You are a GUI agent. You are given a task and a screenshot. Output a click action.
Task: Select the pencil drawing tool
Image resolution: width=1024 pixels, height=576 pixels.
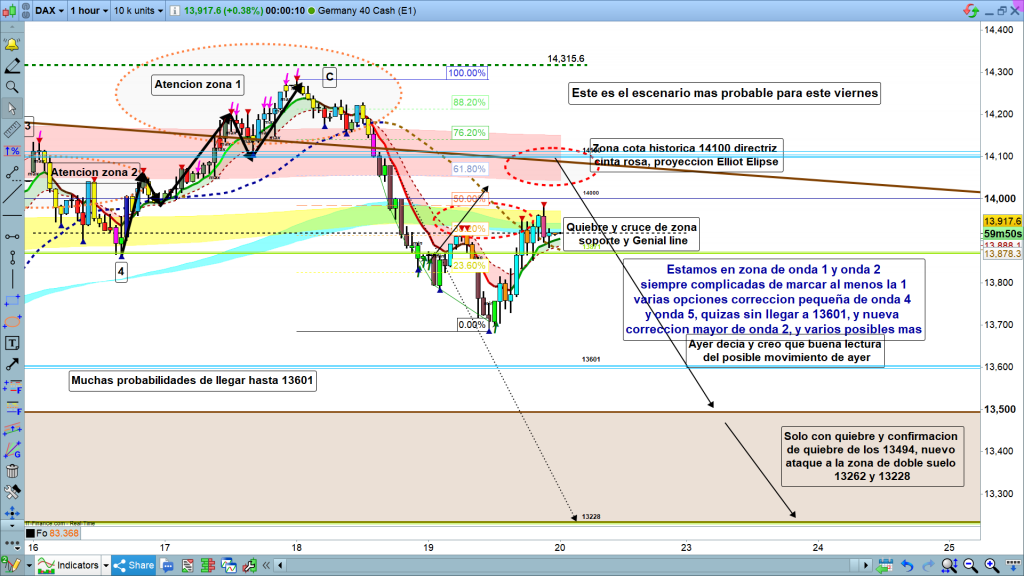pos(12,66)
